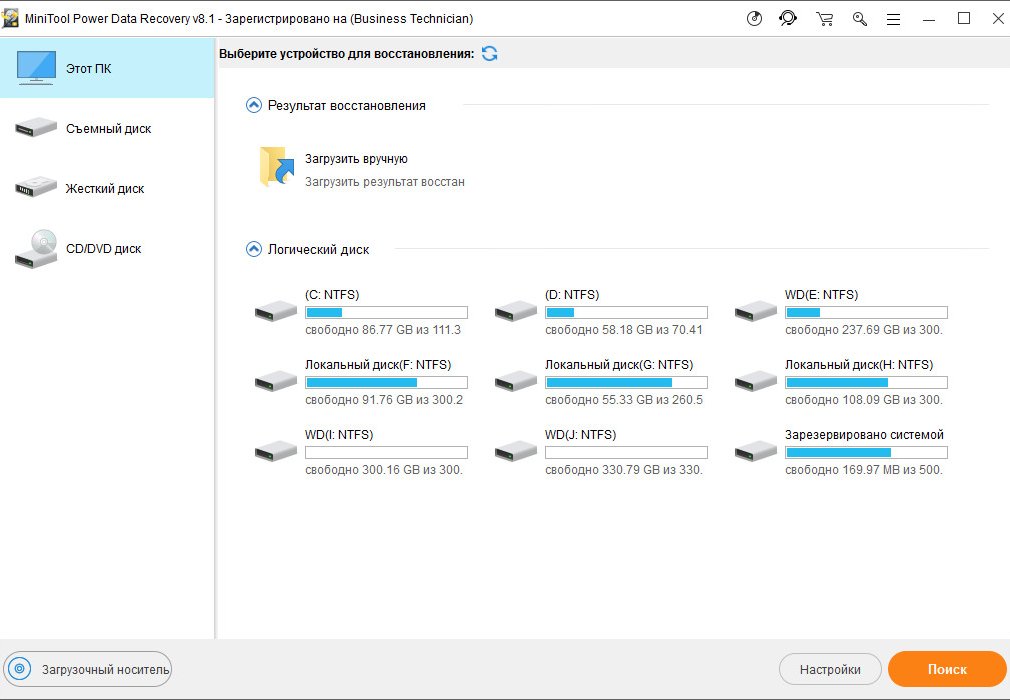The image size is (1010, 700).
Task: Collapse the Результат восстановления section
Action: [254, 105]
